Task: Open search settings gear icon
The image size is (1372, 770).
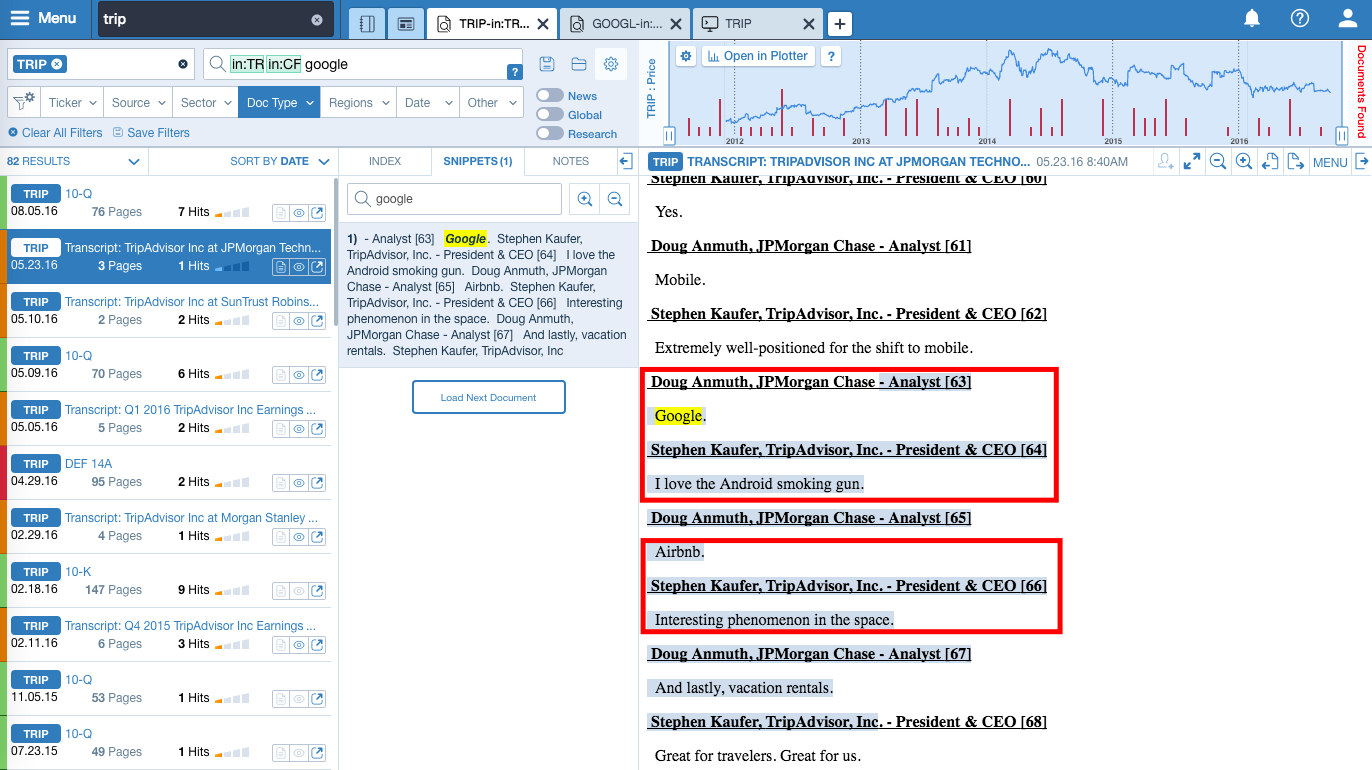Action: coord(610,64)
